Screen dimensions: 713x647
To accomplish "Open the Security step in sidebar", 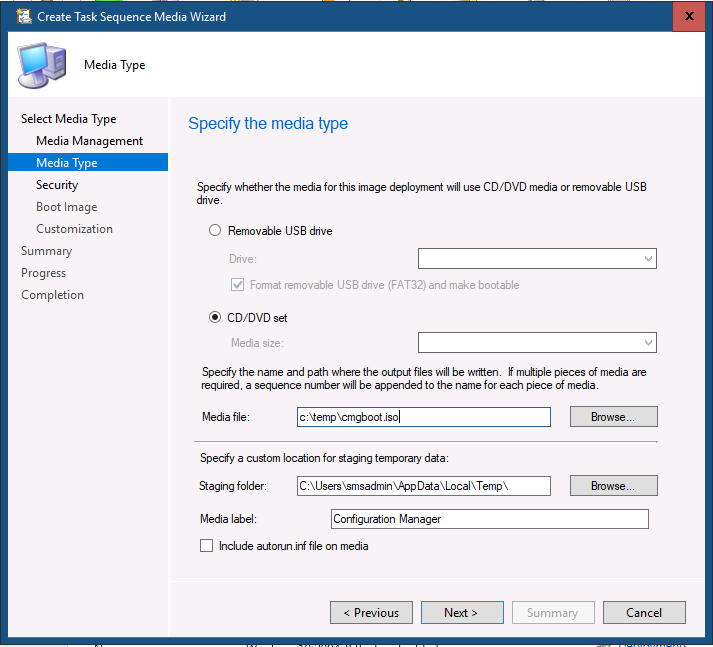I will pyautogui.click(x=57, y=185).
